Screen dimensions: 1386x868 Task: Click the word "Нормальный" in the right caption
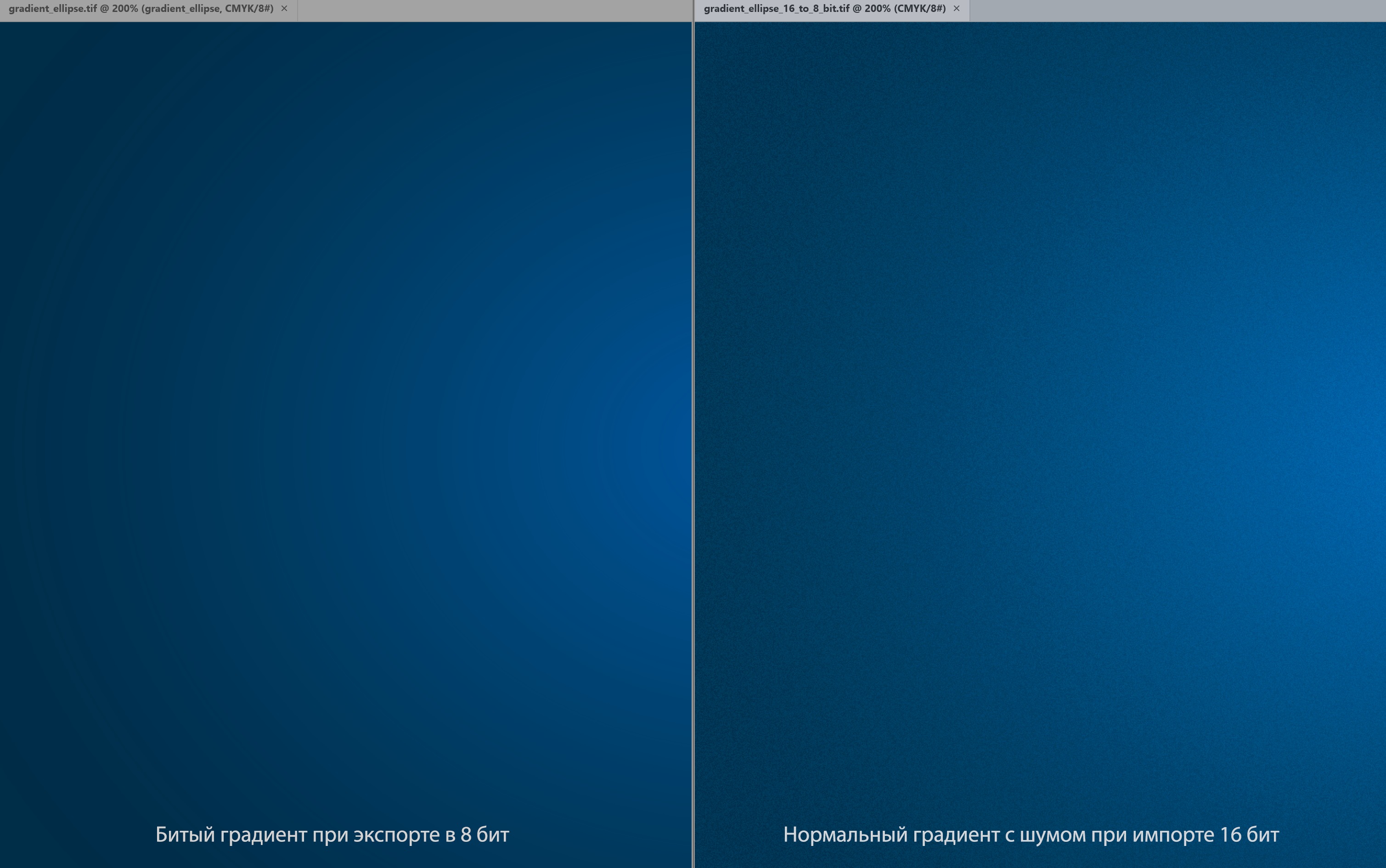click(845, 835)
